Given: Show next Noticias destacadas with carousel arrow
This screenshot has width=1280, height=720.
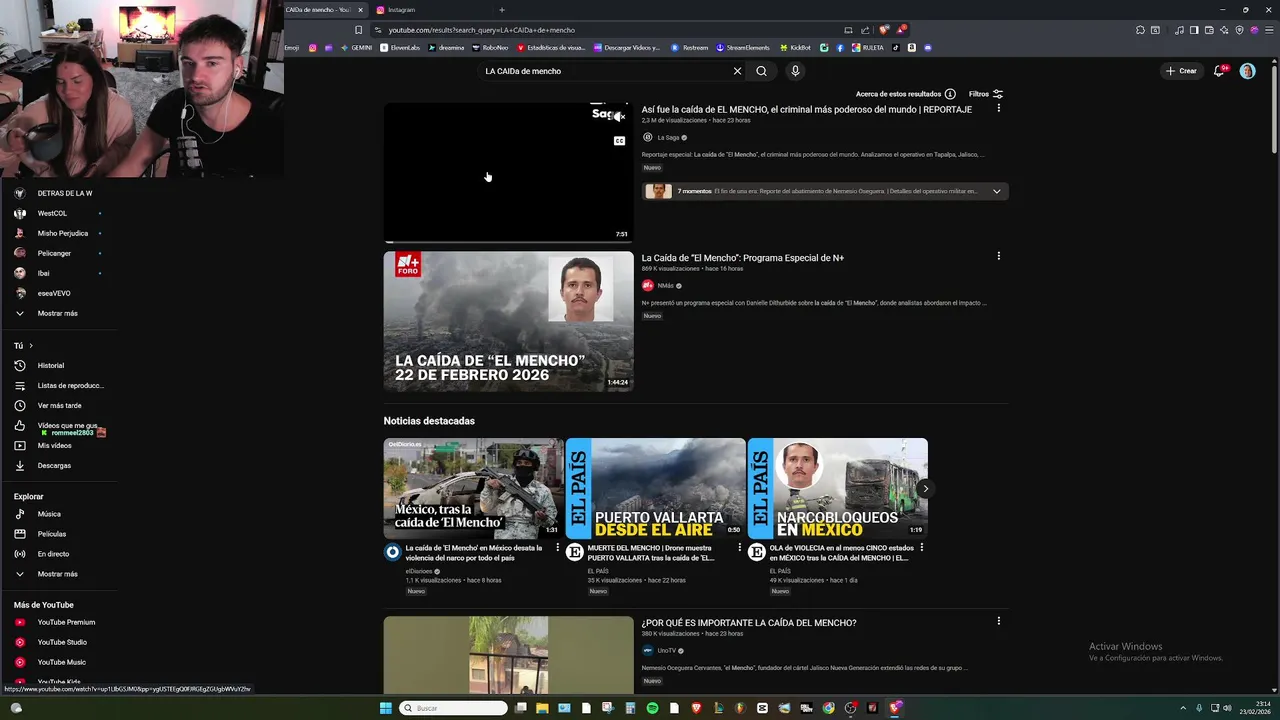Looking at the screenshot, I should pyautogui.click(x=925, y=489).
